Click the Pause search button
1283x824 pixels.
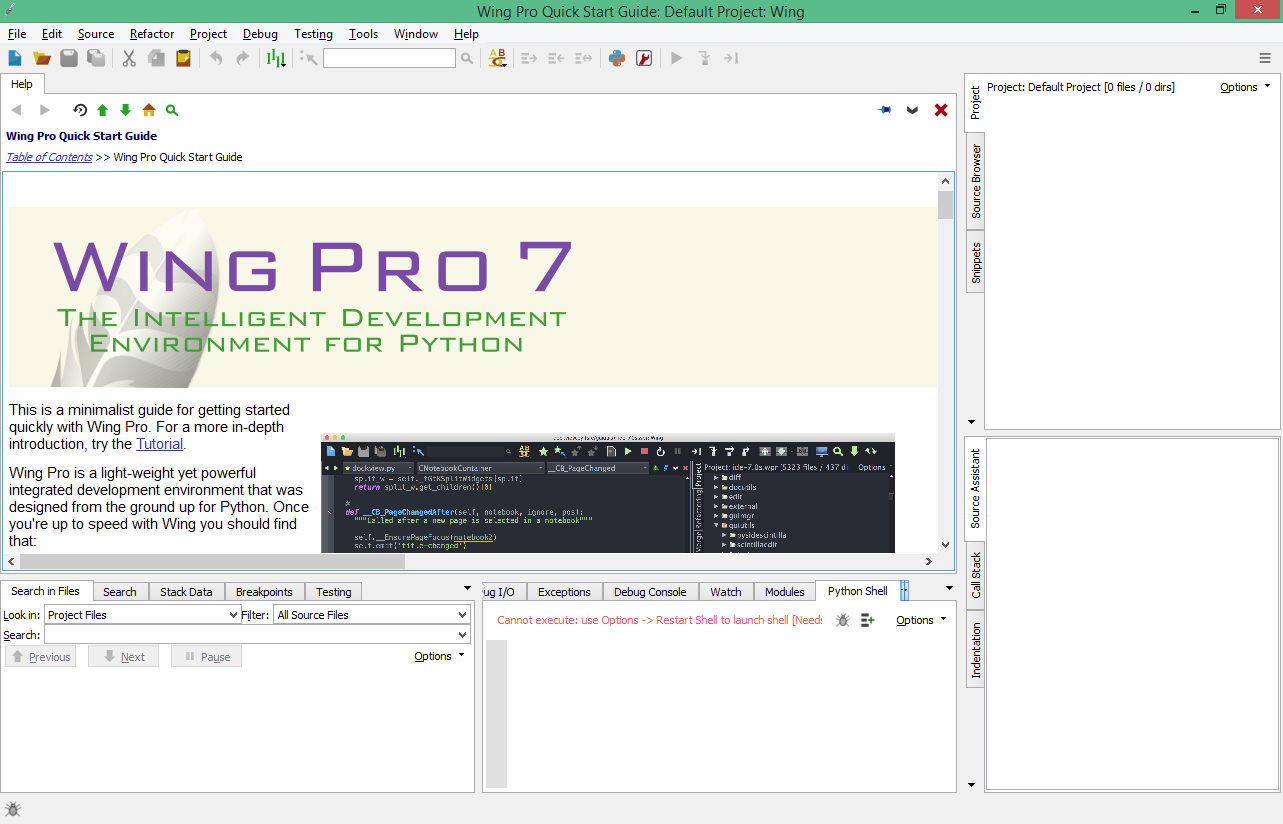[206, 657]
